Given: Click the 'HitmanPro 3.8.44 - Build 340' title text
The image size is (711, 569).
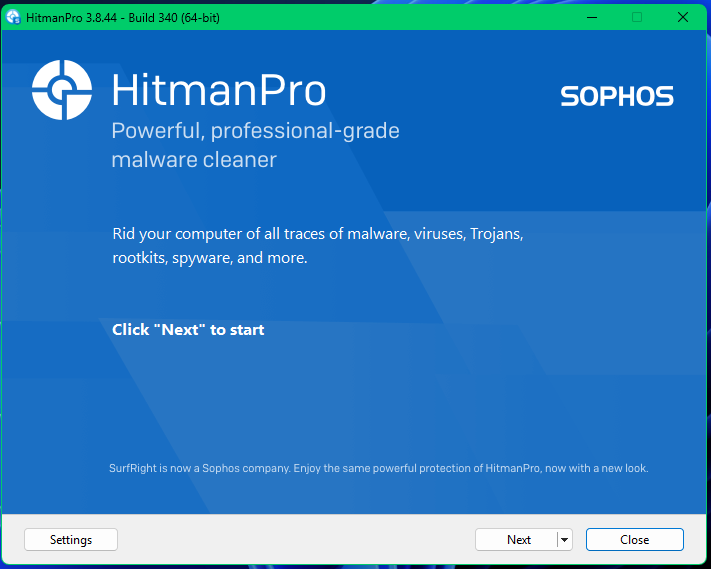Looking at the screenshot, I should (123, 18).
